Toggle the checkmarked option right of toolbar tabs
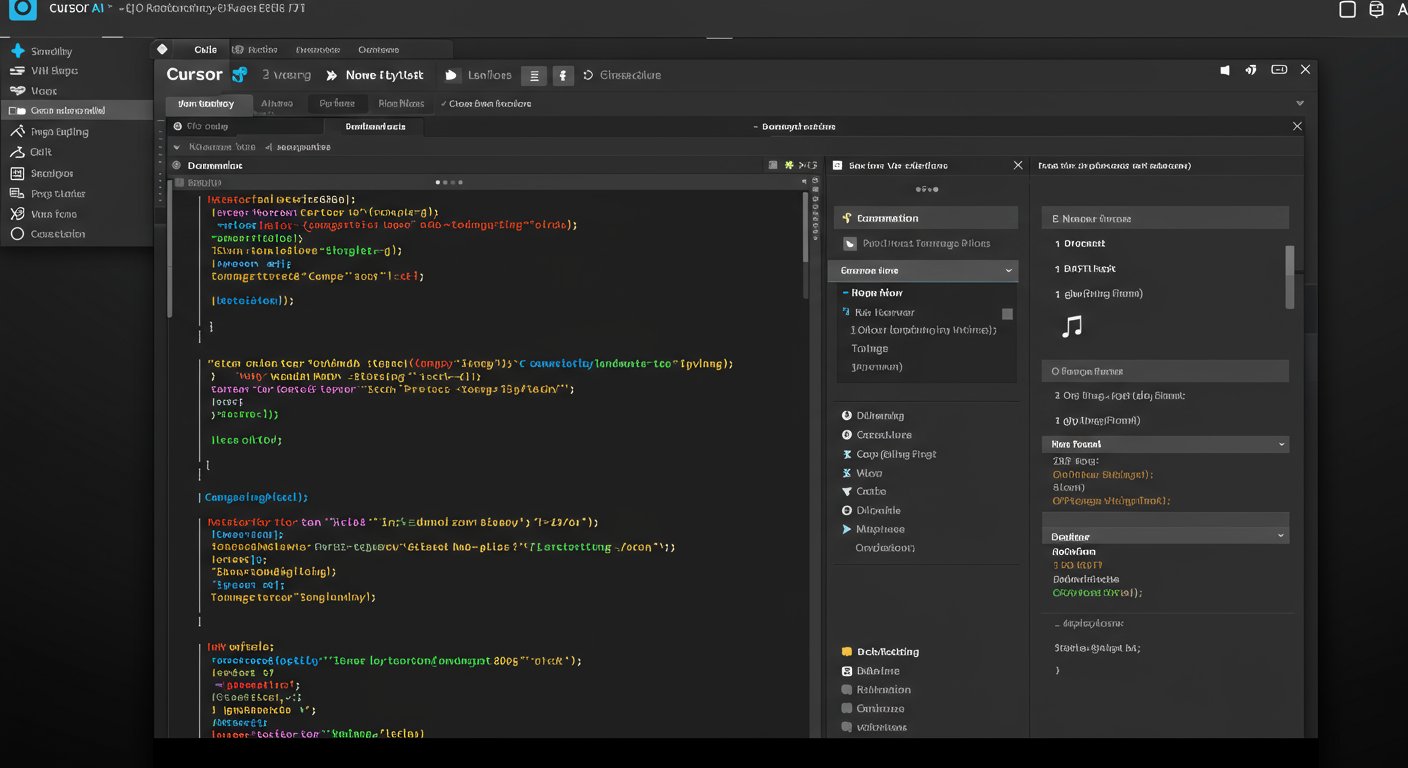Viewport: 1408px width, 768px height. click(485, 104)
